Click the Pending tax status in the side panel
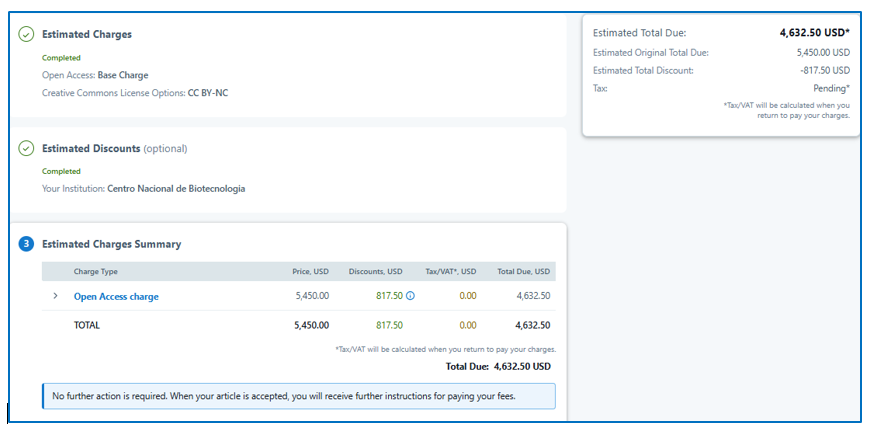Viewport: 875px width, 433px height. tap(831, 88)
